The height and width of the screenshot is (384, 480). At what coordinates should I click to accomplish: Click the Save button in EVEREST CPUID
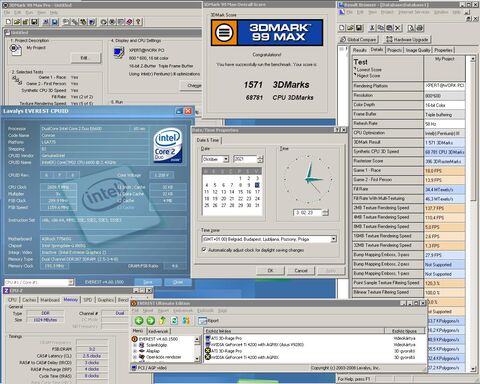(x=148, y=282)
